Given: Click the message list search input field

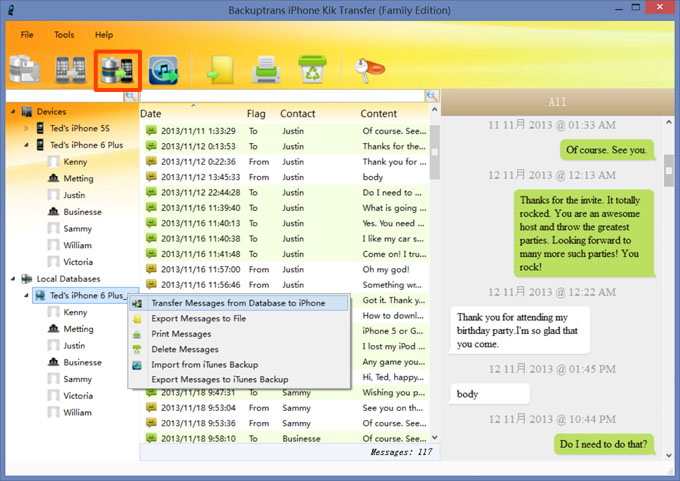Looking at the screenshot, I should (x=283, y=95).
